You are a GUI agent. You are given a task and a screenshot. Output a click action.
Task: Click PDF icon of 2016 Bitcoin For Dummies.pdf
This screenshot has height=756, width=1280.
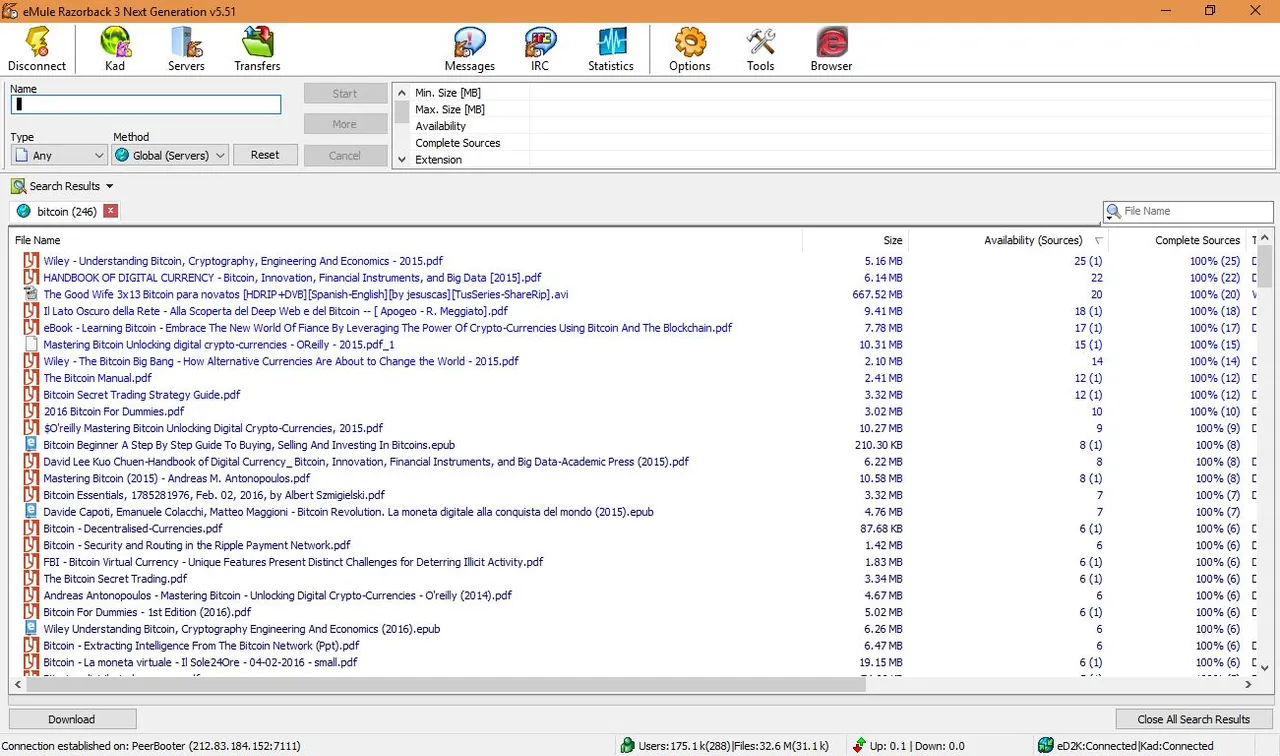(x=30, y=411)
